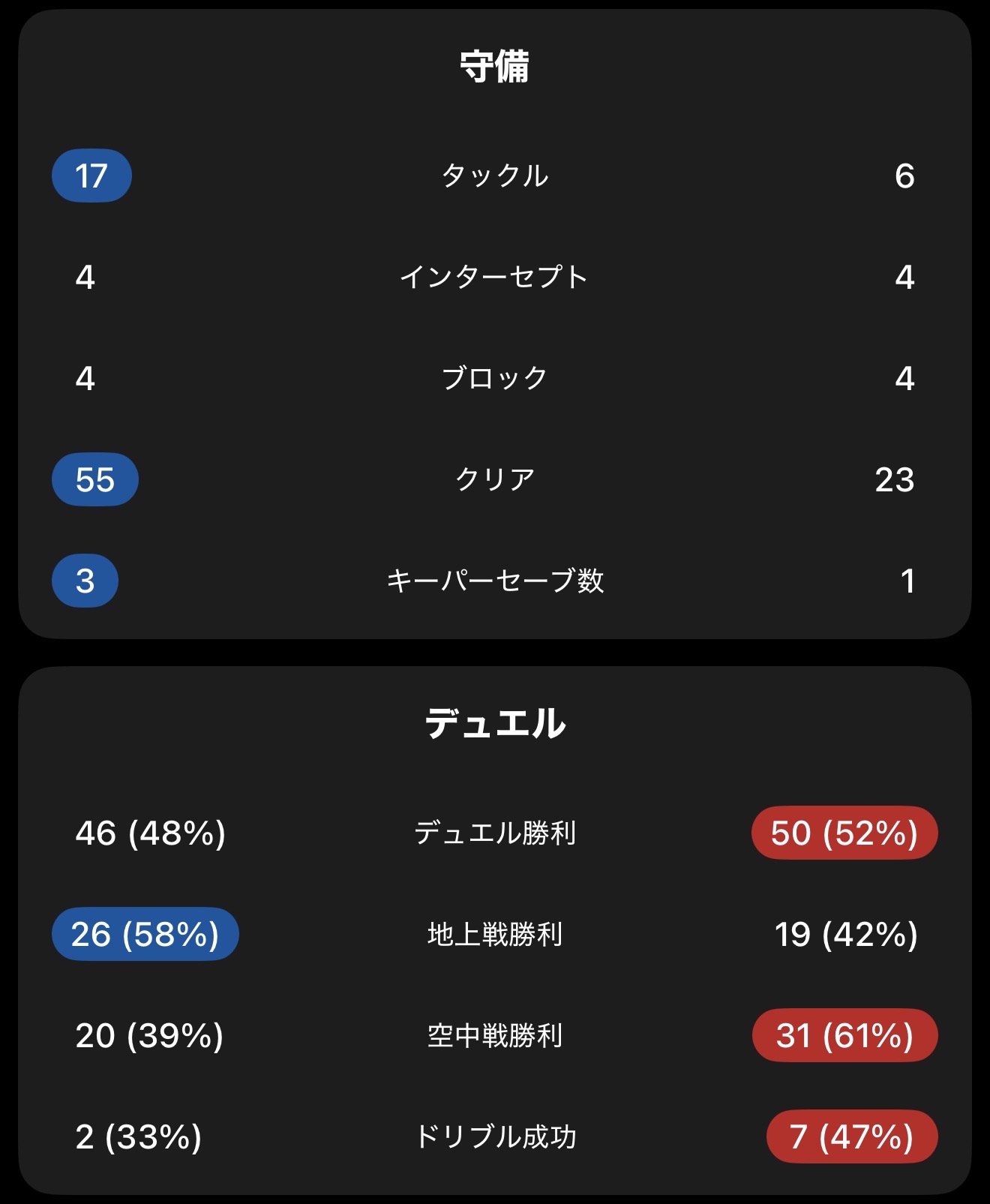Tap the 守備 section header
The height and width of the screenshot is (1204, 990).
point(494,67)
